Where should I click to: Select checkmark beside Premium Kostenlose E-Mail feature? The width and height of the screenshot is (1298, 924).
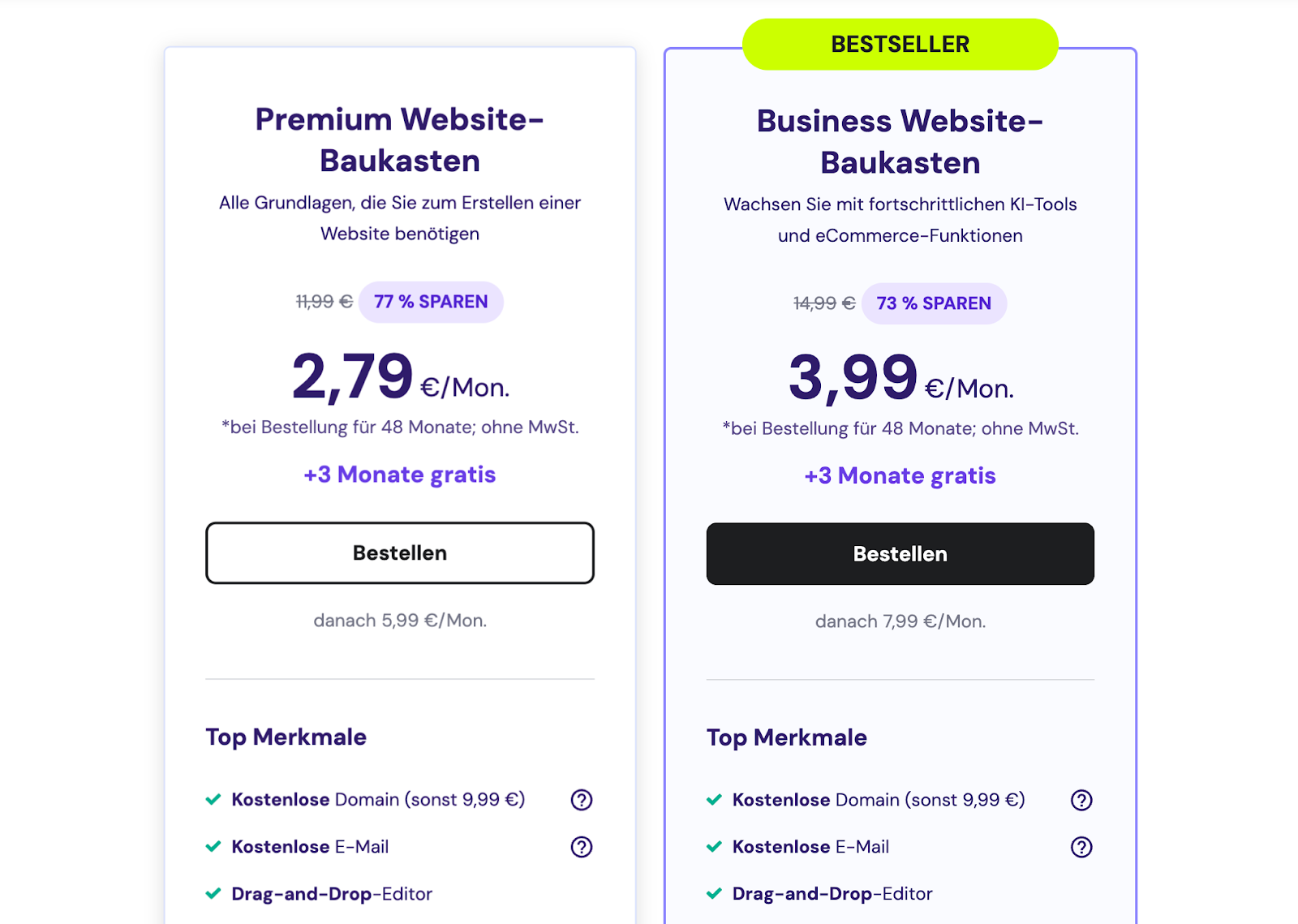pyautogui.click(x=213, y=847)
